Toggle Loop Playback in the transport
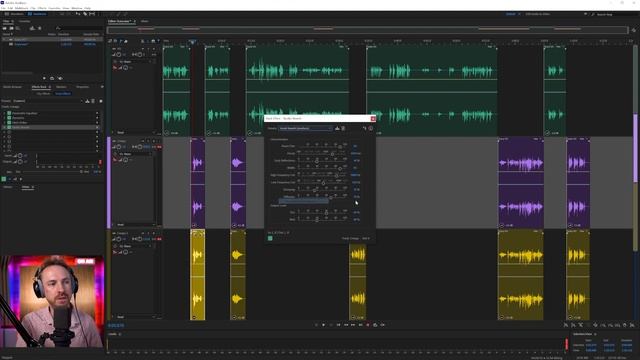This screenshot has height=360, width=640. [375, 325]
